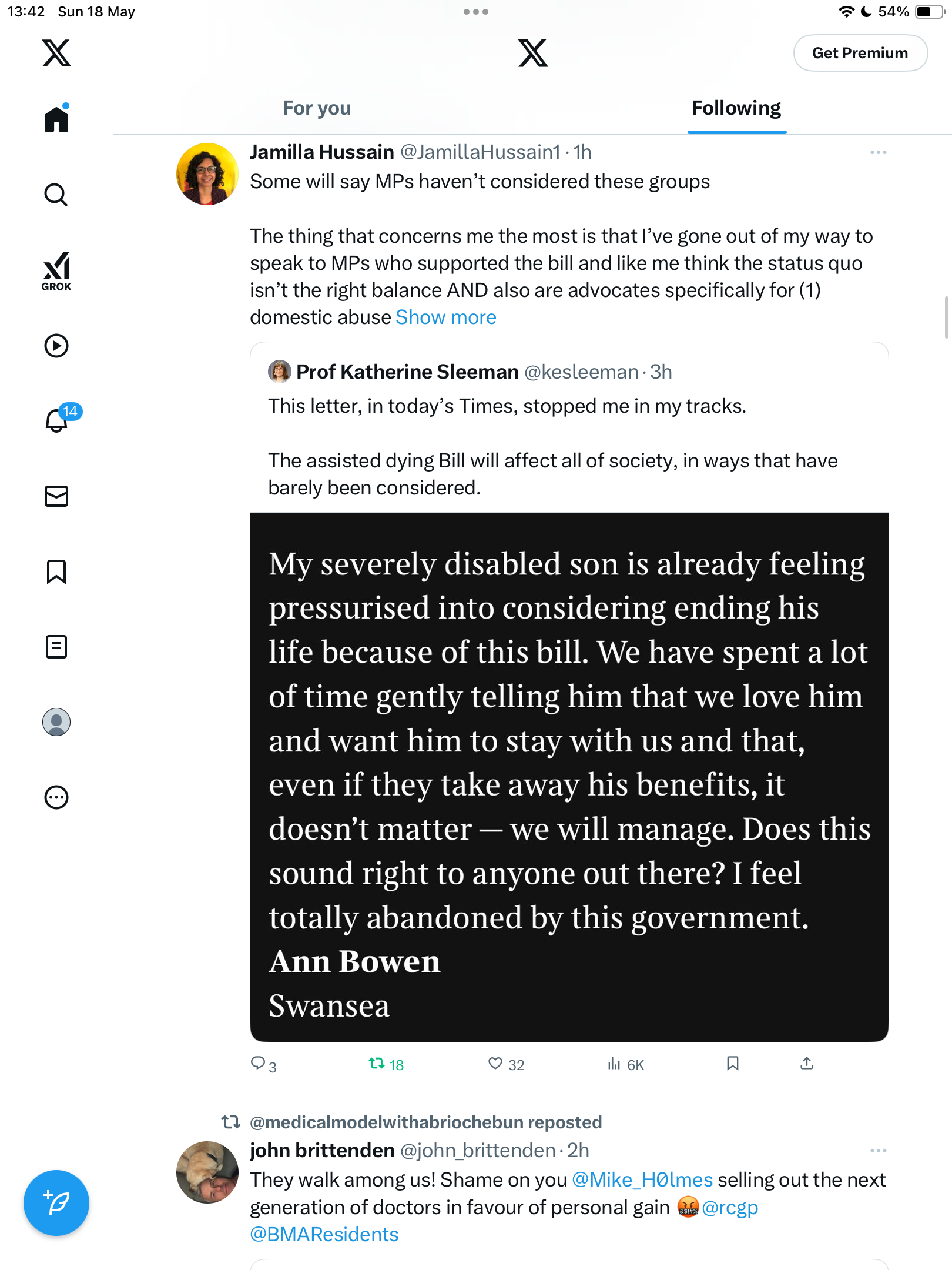Like Jamilla Hussain's post
The image size is (952, 1270).
[506, 1064]
